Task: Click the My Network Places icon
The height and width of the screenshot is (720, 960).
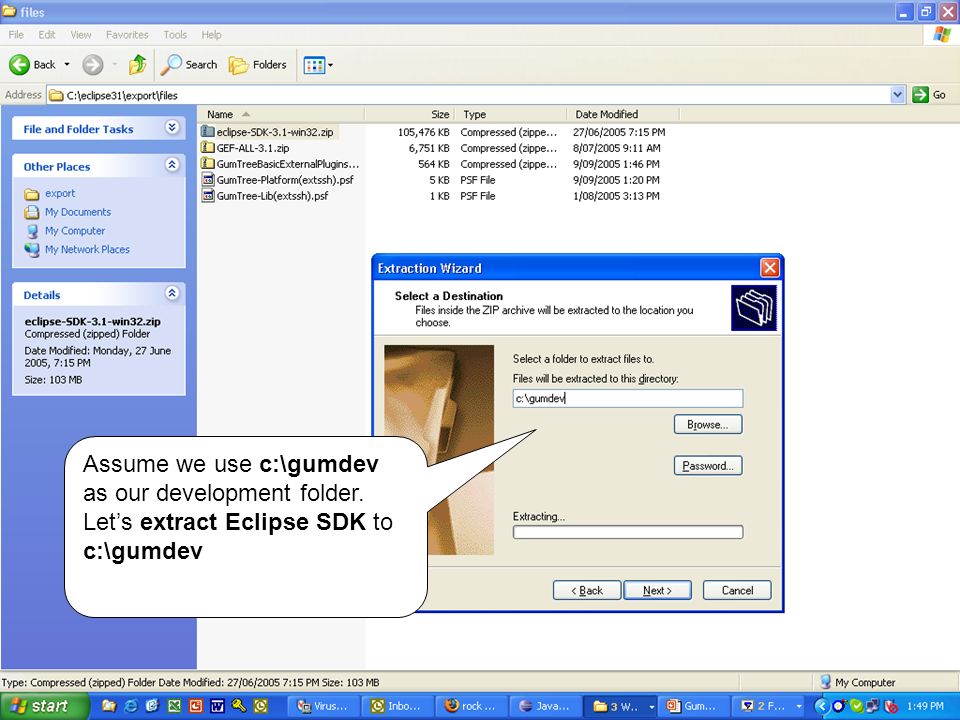Action: [32, 250]
